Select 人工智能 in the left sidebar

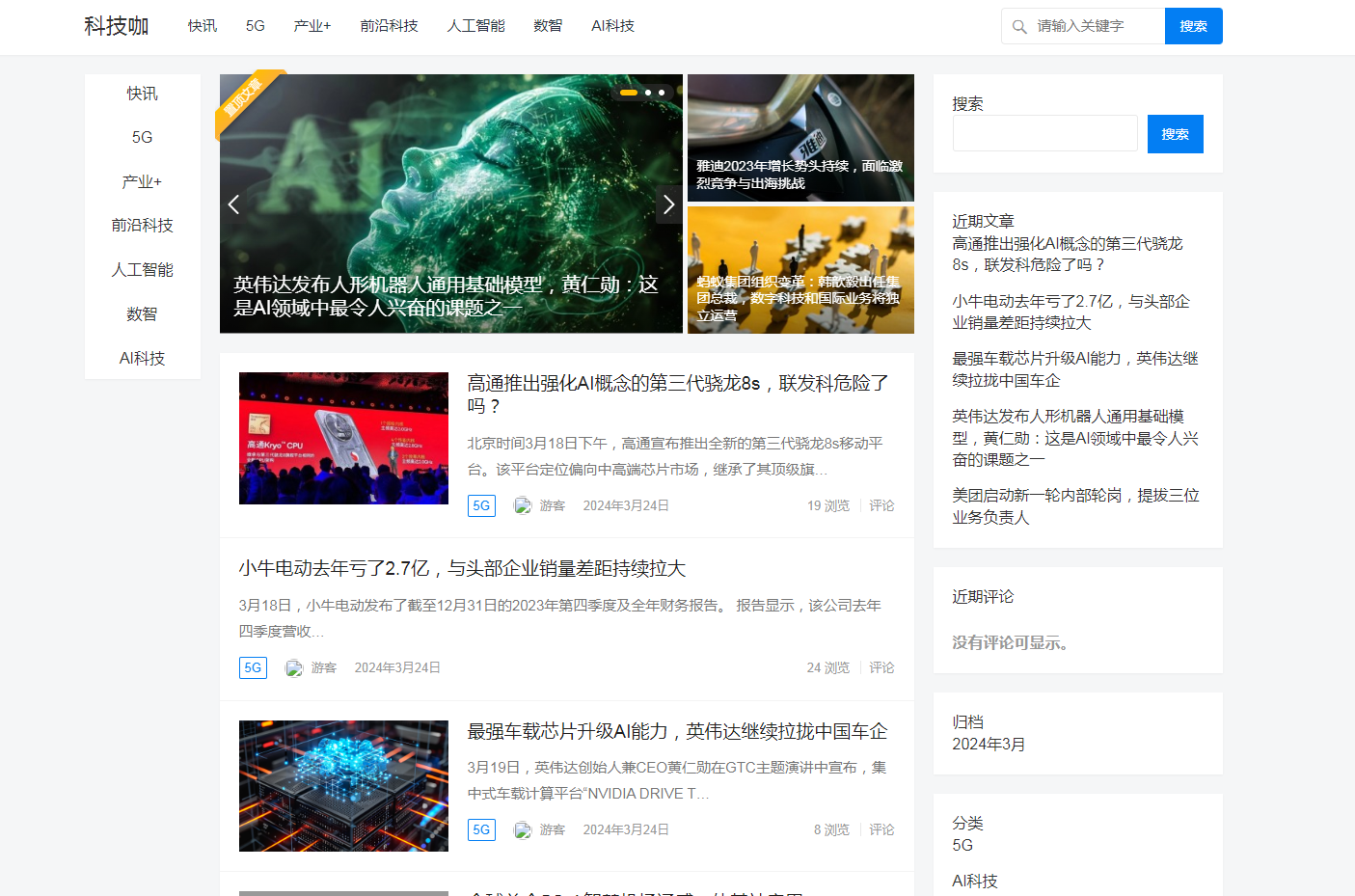(x=143, y=269)
